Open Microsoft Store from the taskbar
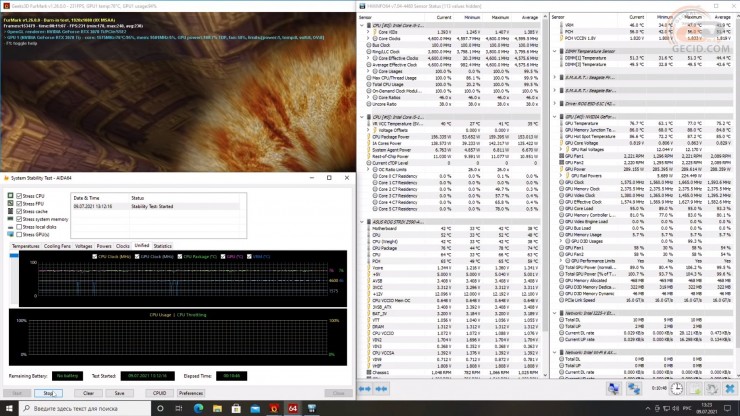 [x=236, y=408]
